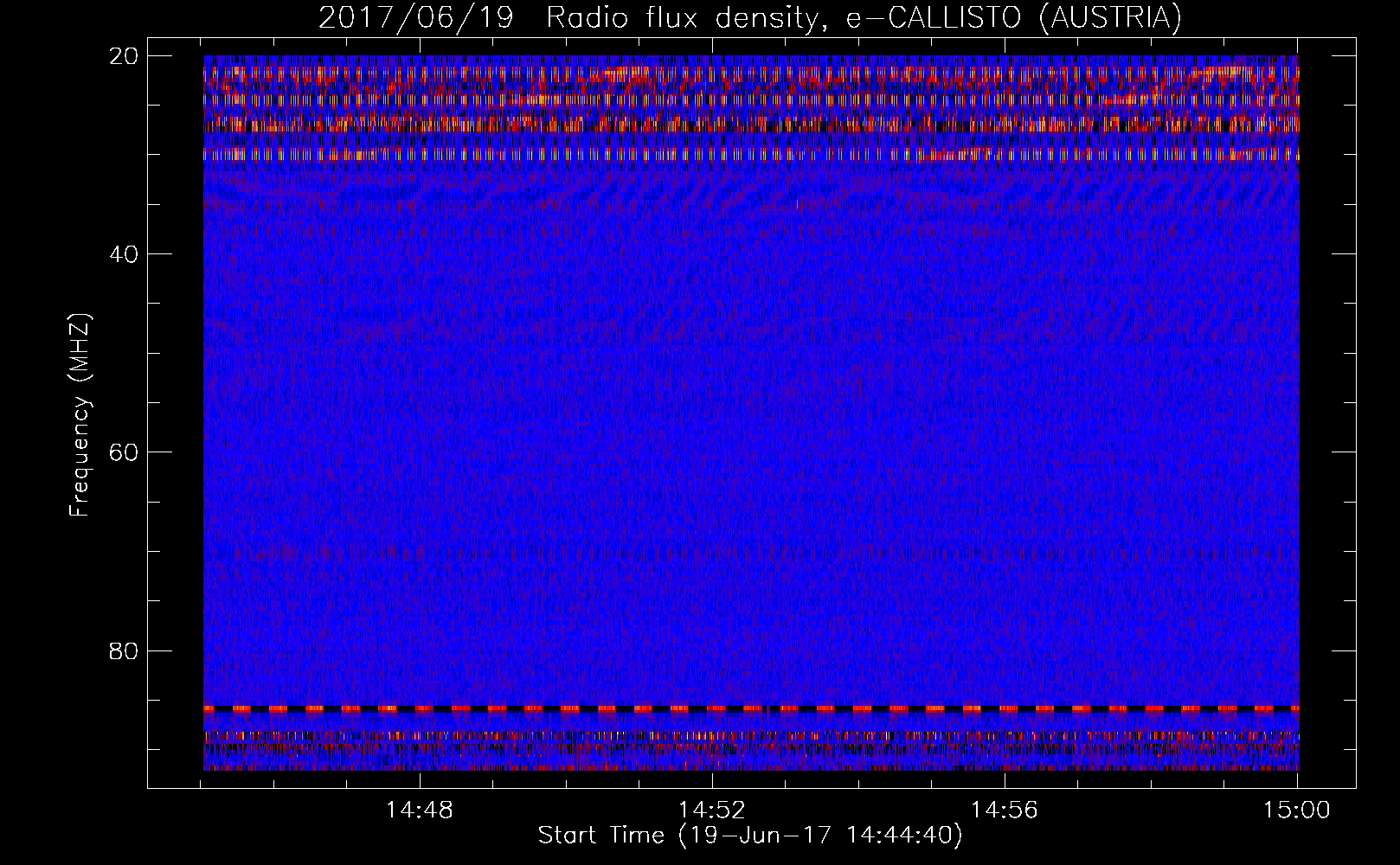
Task: Click the 20 frequency tick label
Action: (124, 56)
